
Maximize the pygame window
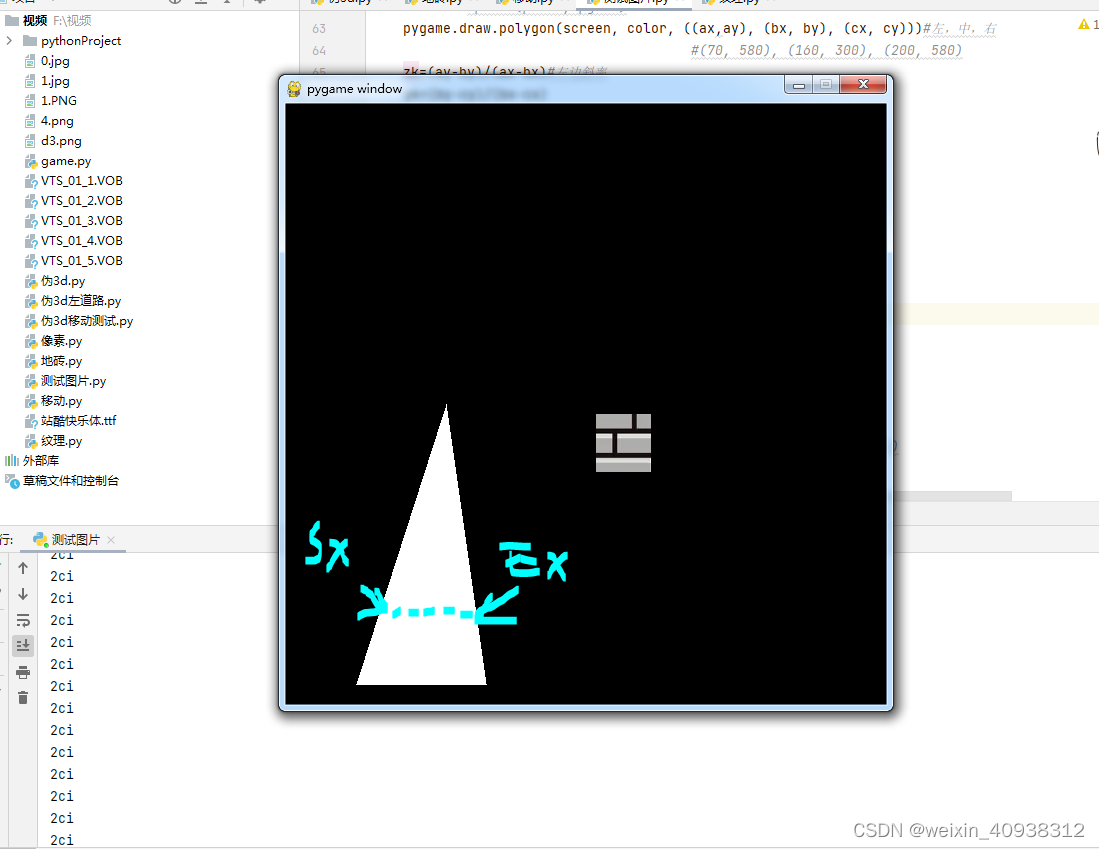(x=826, y=85)
